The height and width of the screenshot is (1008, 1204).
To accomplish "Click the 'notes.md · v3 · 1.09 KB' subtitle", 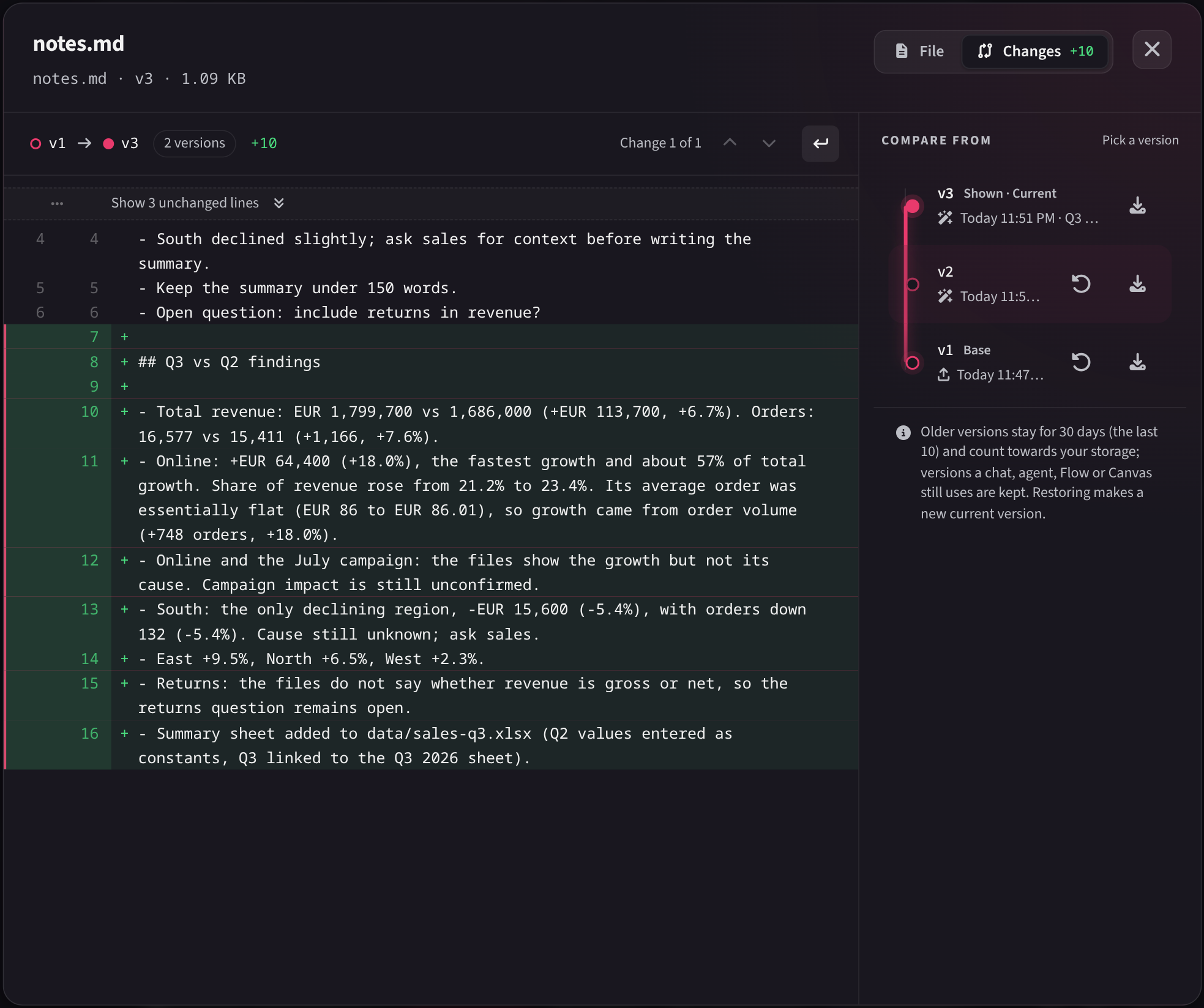I will [x=139, y=79].
